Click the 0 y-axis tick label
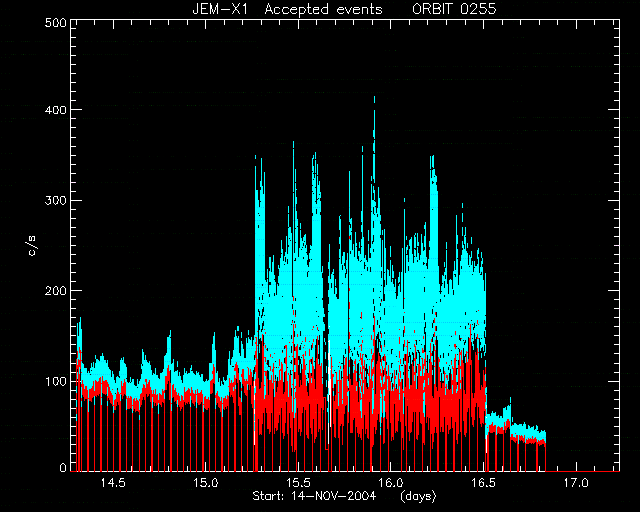The height and width of the screenshot is (512, 640). (x=63, y=467)
